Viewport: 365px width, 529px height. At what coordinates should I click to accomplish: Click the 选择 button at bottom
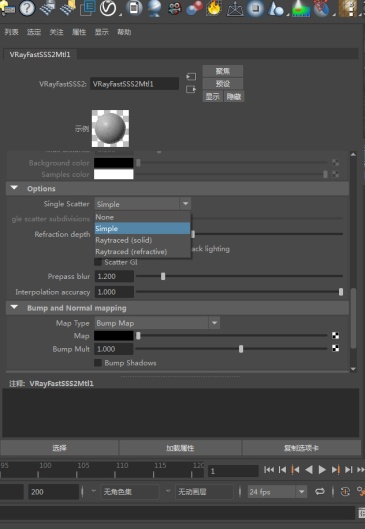point(59,448)
